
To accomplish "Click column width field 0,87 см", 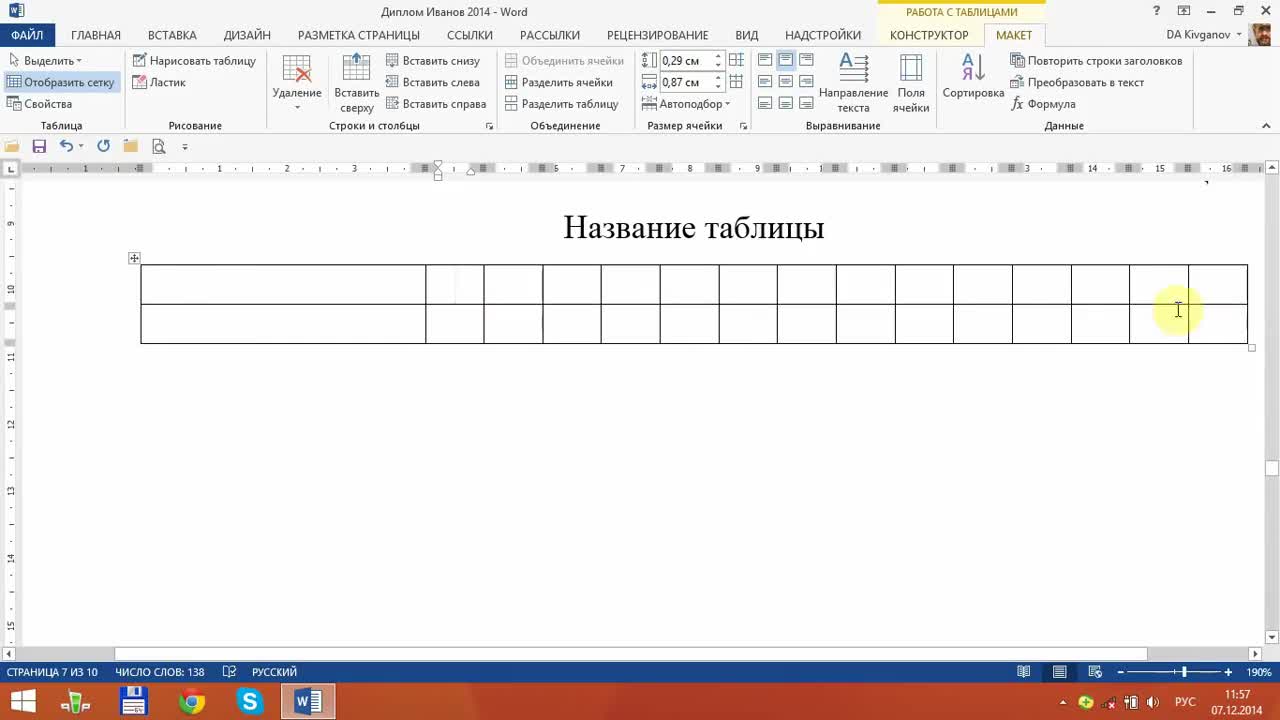I will point(686,82).
